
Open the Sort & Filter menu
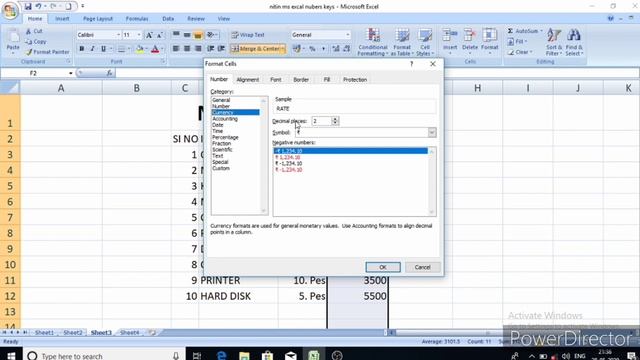[x=554, y=42]
